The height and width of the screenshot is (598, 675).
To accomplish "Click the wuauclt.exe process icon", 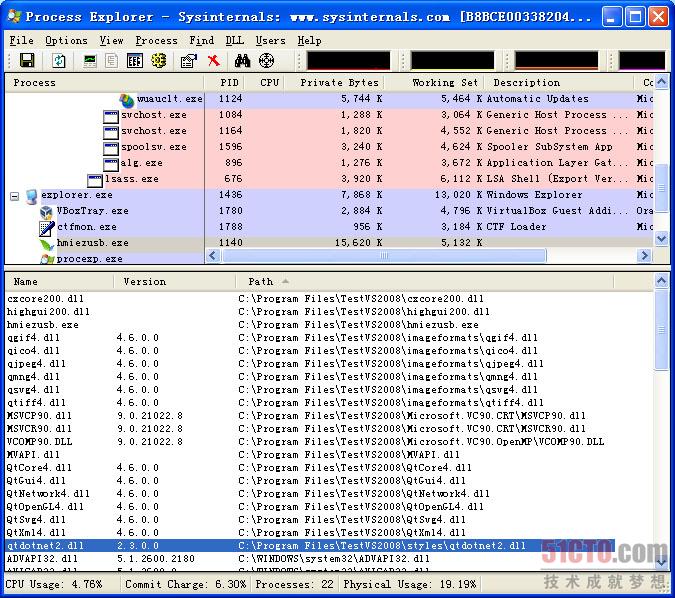I will [x=127, y=100].
